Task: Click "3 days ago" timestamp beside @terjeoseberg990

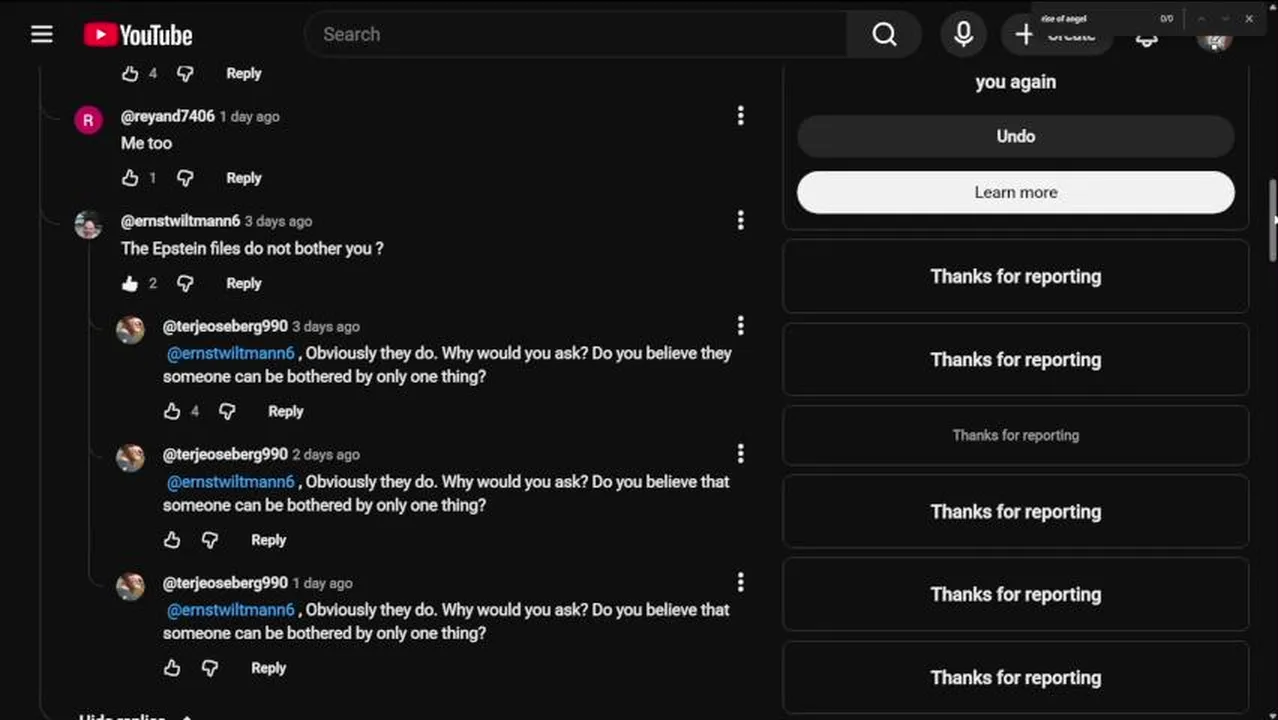Action: coord(326,327)
